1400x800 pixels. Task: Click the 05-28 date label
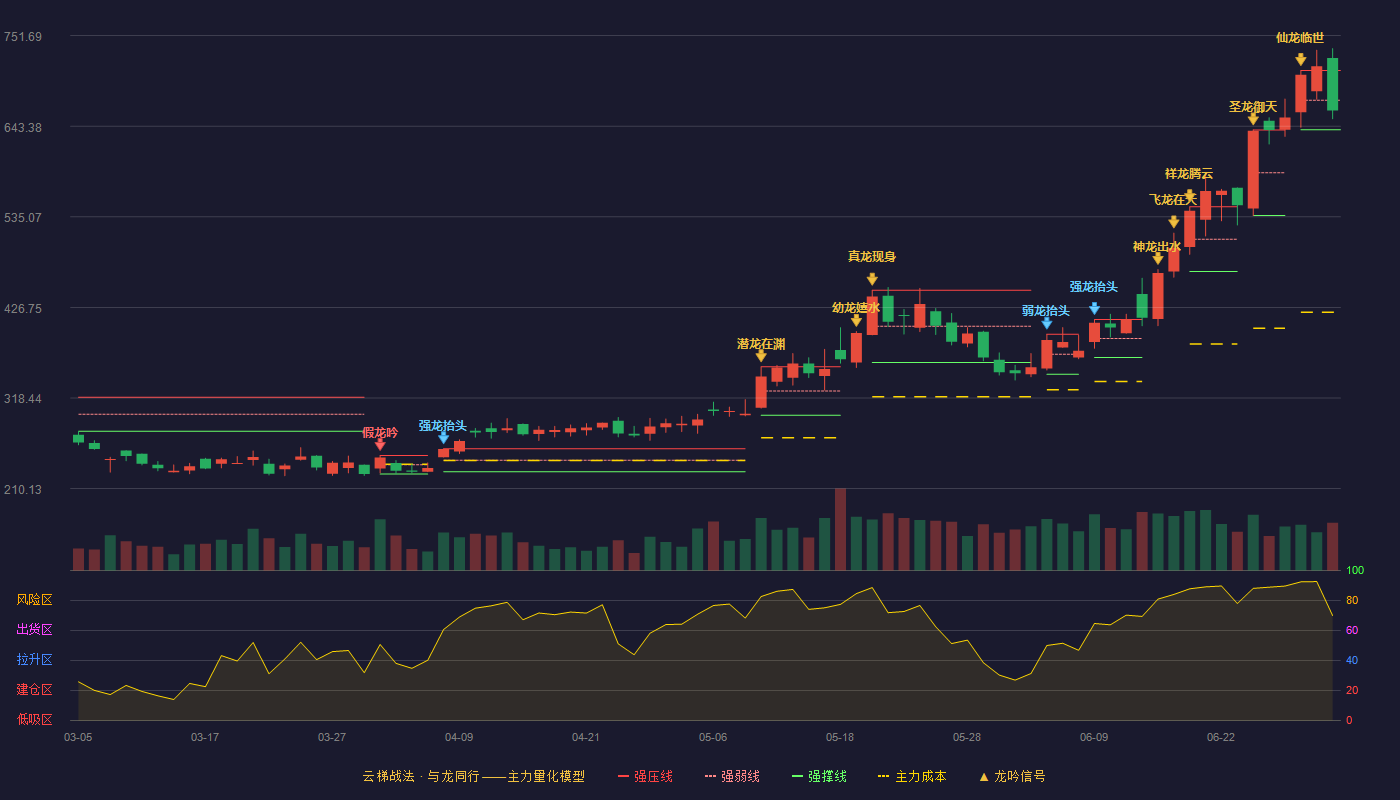click(967, 737)
